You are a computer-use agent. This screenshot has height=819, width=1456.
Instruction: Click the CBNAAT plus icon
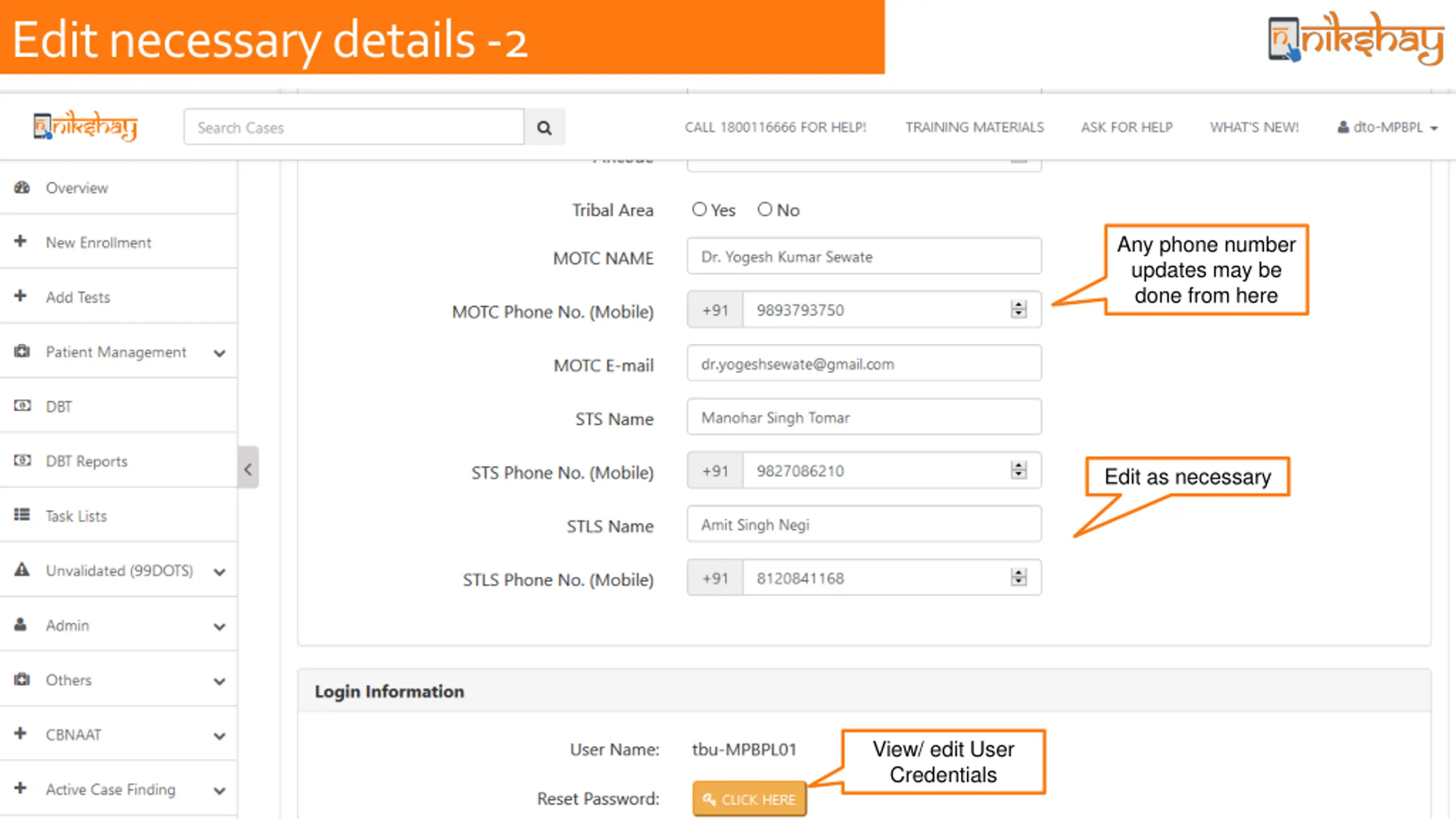(20, 733)
